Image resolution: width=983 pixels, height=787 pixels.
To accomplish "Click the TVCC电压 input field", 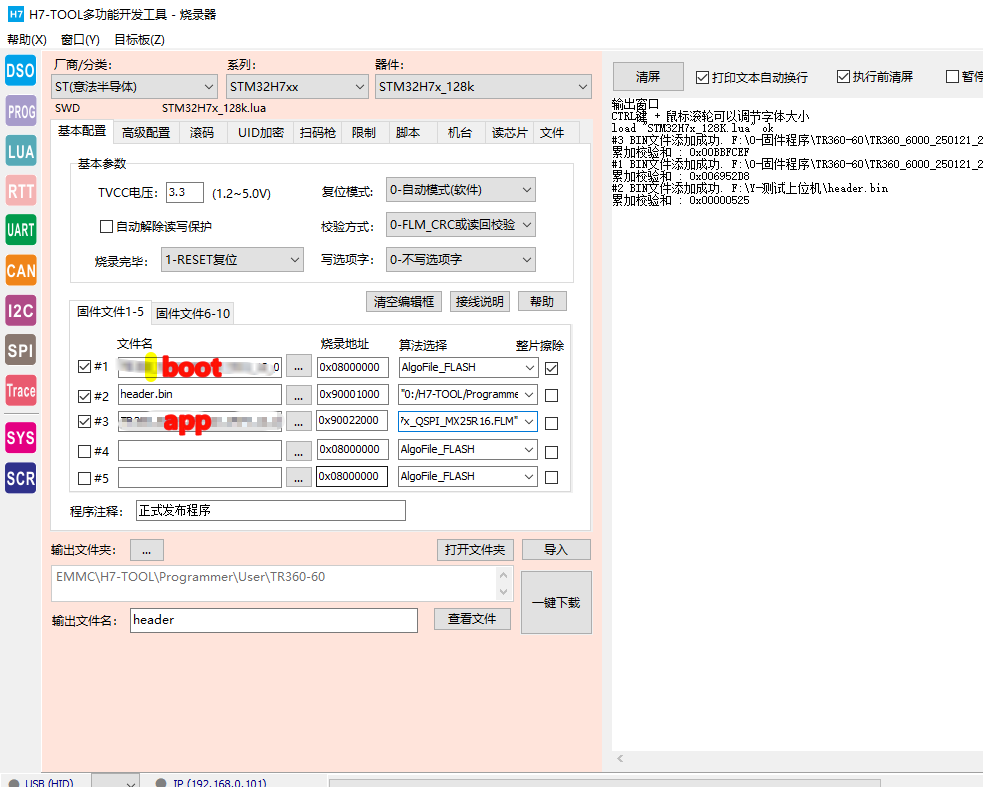I will (184, 193).
